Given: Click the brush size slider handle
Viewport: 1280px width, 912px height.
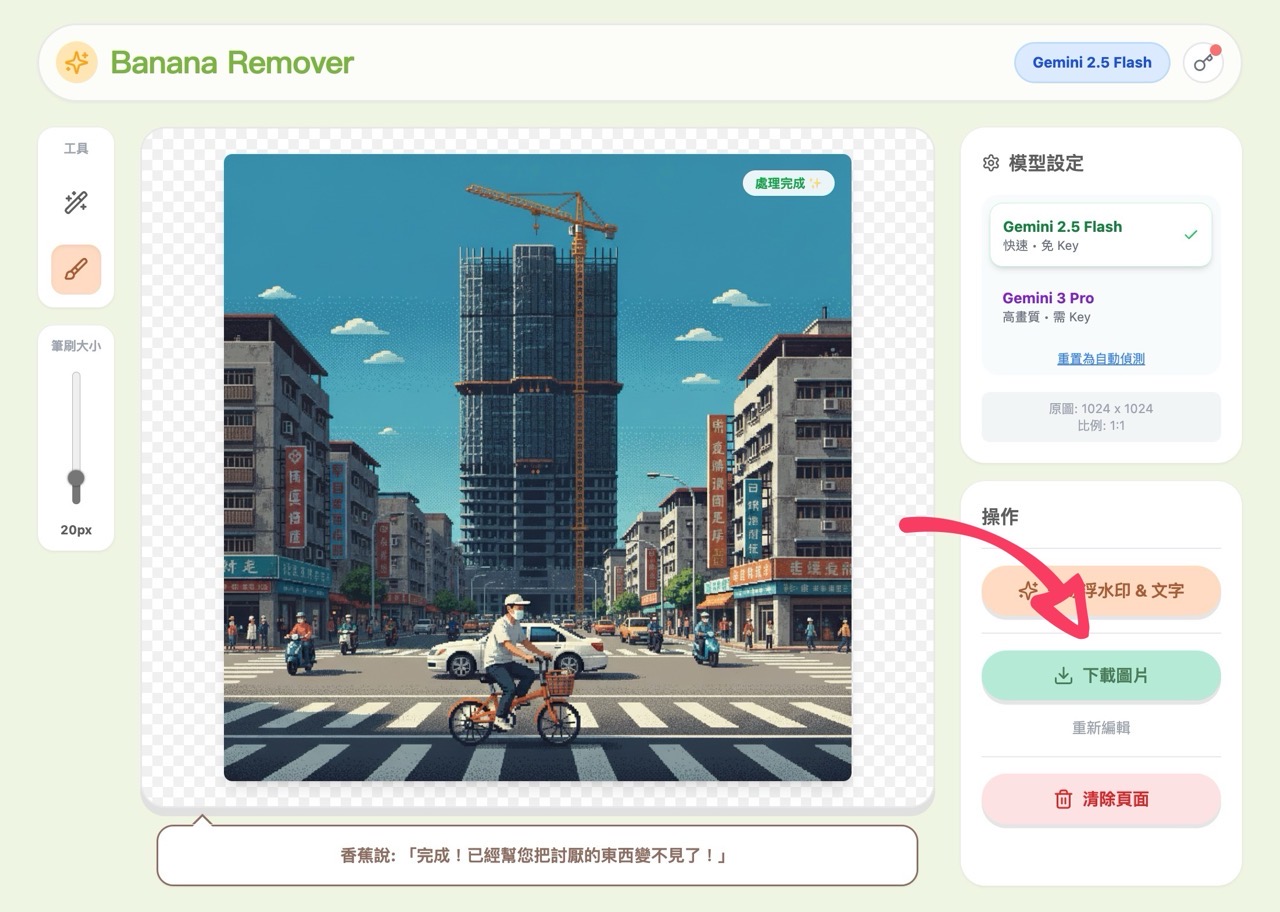Looking at the screenshot, I should coord(76,480).
